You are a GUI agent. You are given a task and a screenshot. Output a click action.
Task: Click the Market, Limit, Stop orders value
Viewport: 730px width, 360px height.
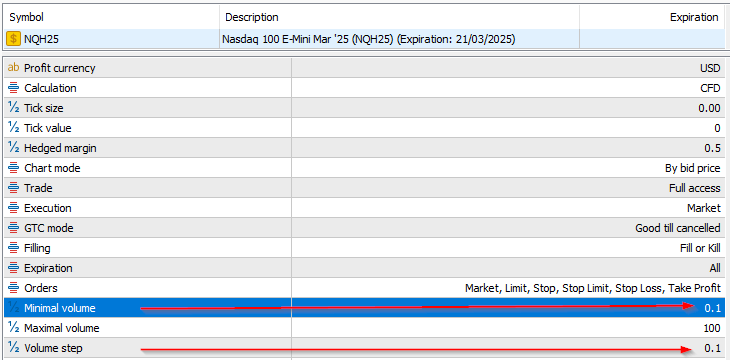tap(593, 288)
